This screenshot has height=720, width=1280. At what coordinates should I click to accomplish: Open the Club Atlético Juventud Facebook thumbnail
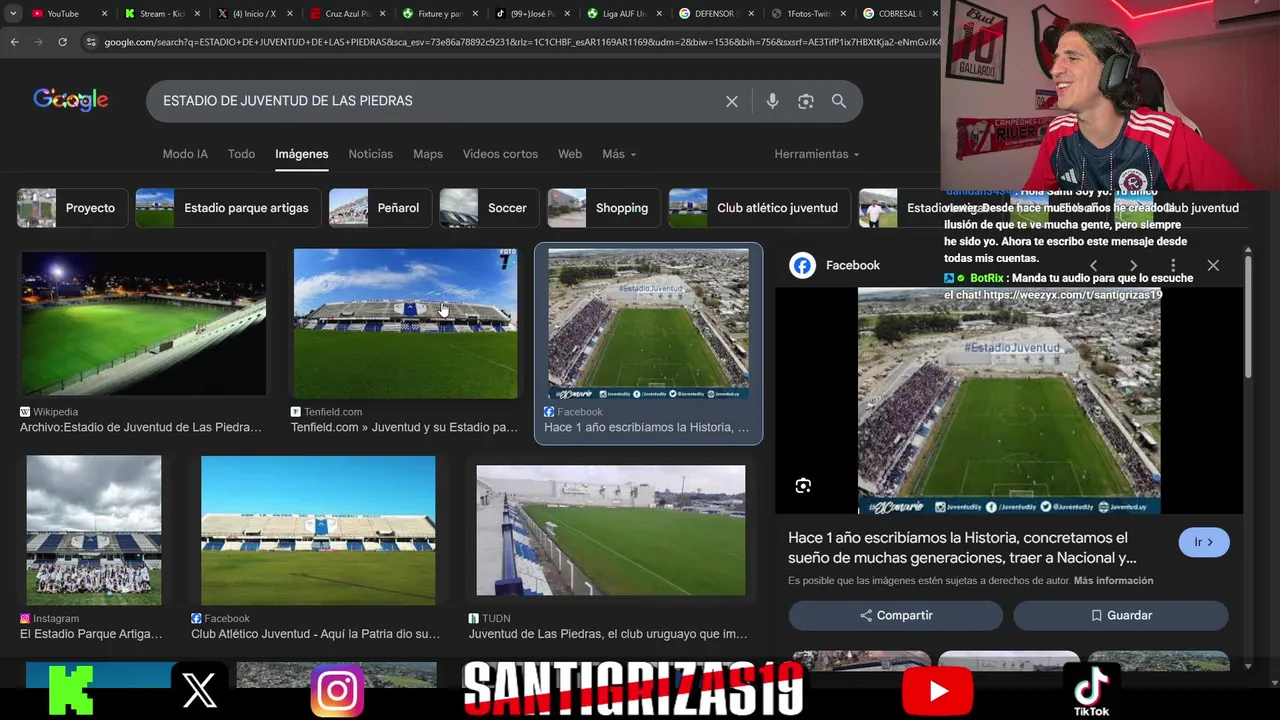(318, 530)
